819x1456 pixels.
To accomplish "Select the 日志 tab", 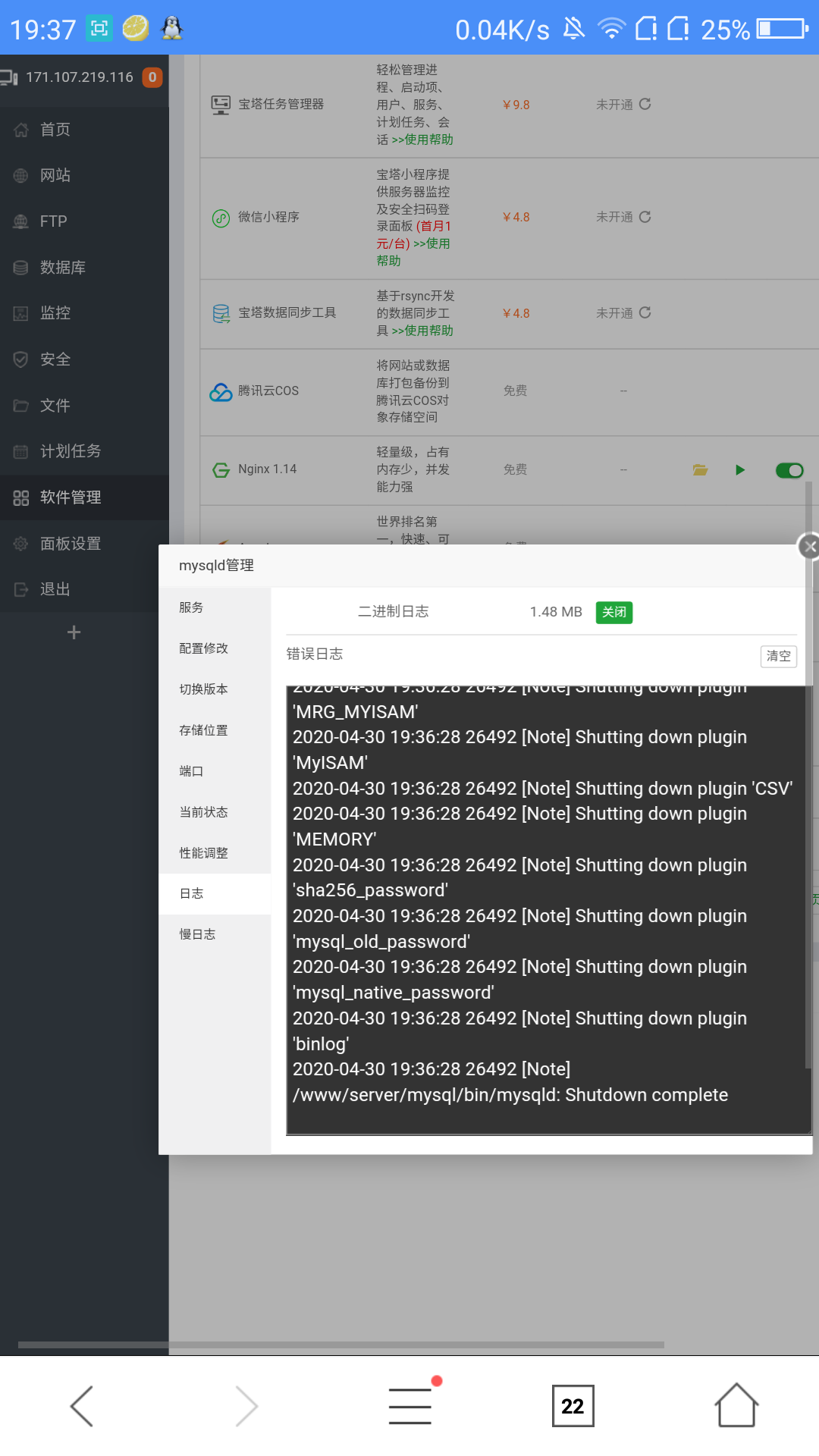I will (x=215, y=894).
